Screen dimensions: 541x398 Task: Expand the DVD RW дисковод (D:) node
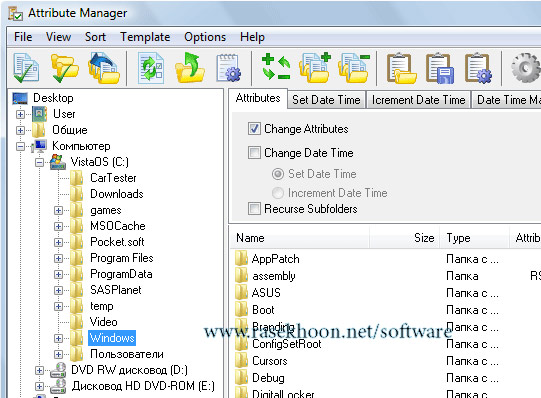click(x=40, y=370)
